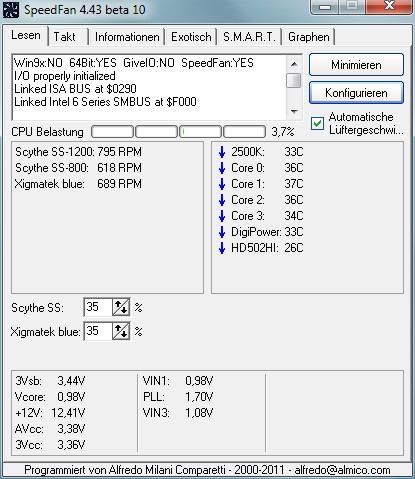Image resolution: width=415 pixels, height=479 pixels.
Task: Click the Konfigurieren button
Action: [356, 93]
